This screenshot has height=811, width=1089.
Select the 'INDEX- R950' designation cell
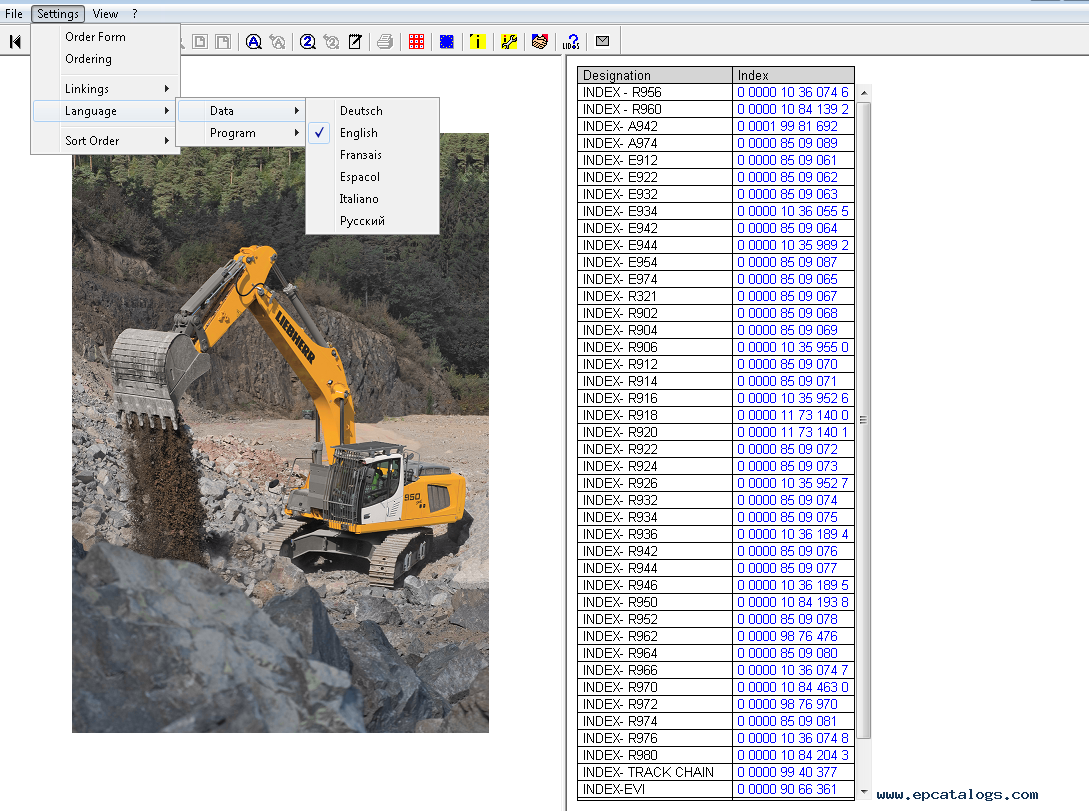(x=655, y=602)
